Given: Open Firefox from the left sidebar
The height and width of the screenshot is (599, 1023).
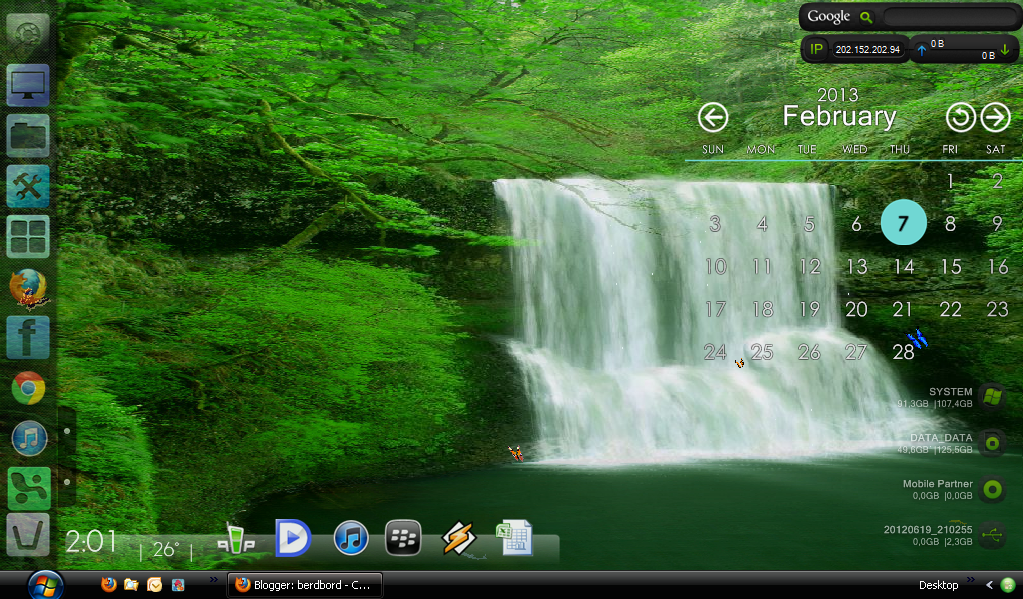Looking at the screenshot, I should pos(28,288).
